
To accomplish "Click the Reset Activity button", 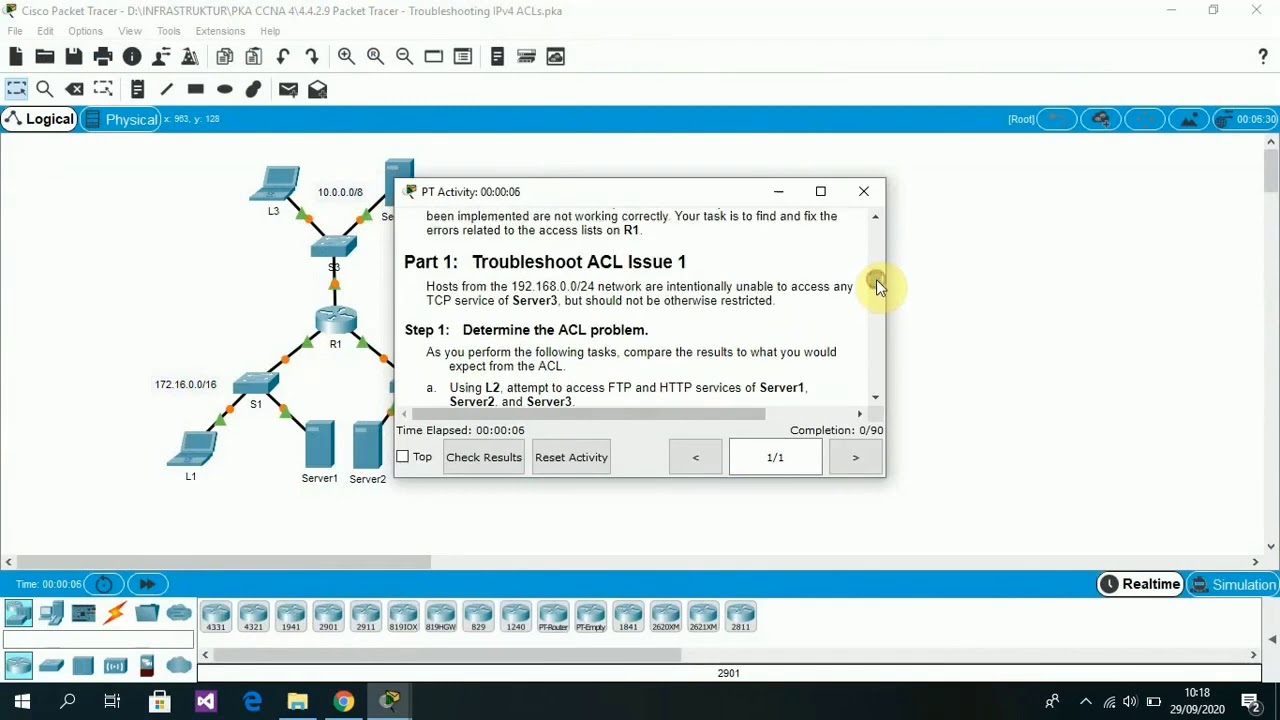I will point(571,457).
